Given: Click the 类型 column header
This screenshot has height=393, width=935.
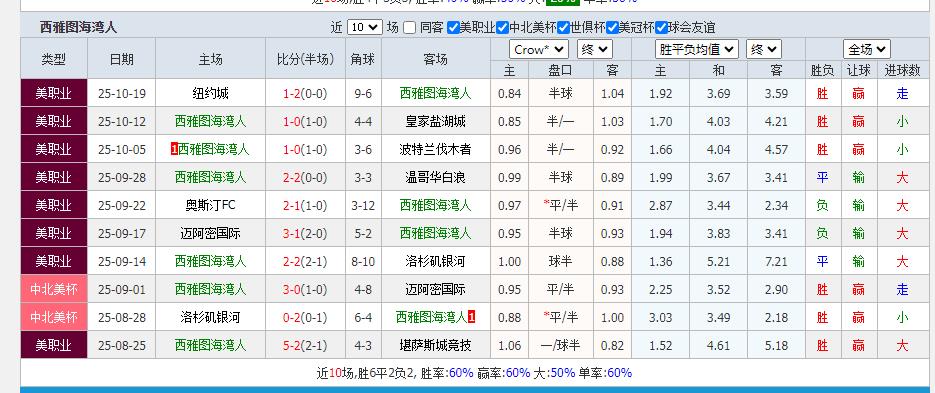Looking at the screenshot, I should tap(54, 59).
